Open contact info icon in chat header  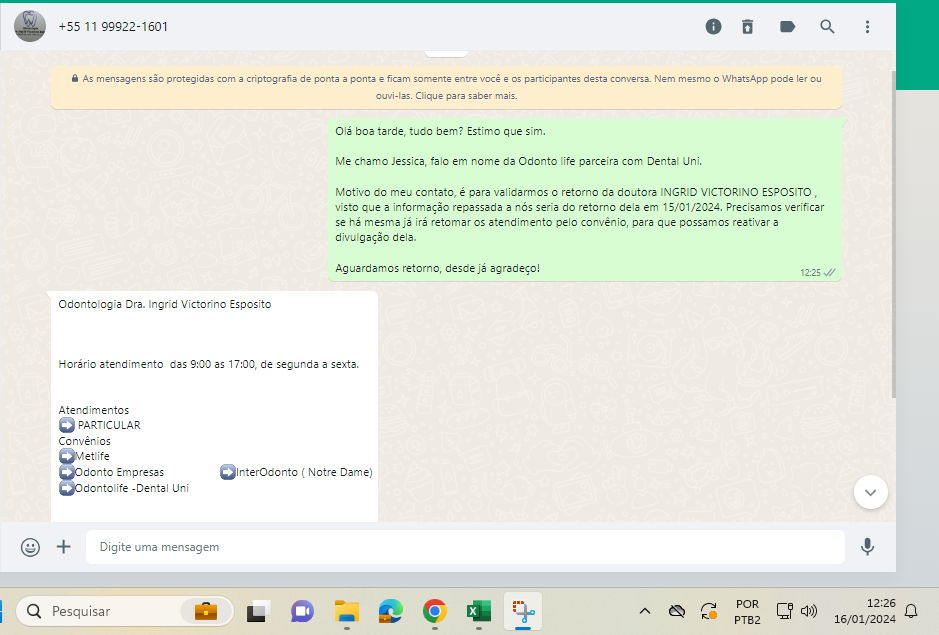713,26
